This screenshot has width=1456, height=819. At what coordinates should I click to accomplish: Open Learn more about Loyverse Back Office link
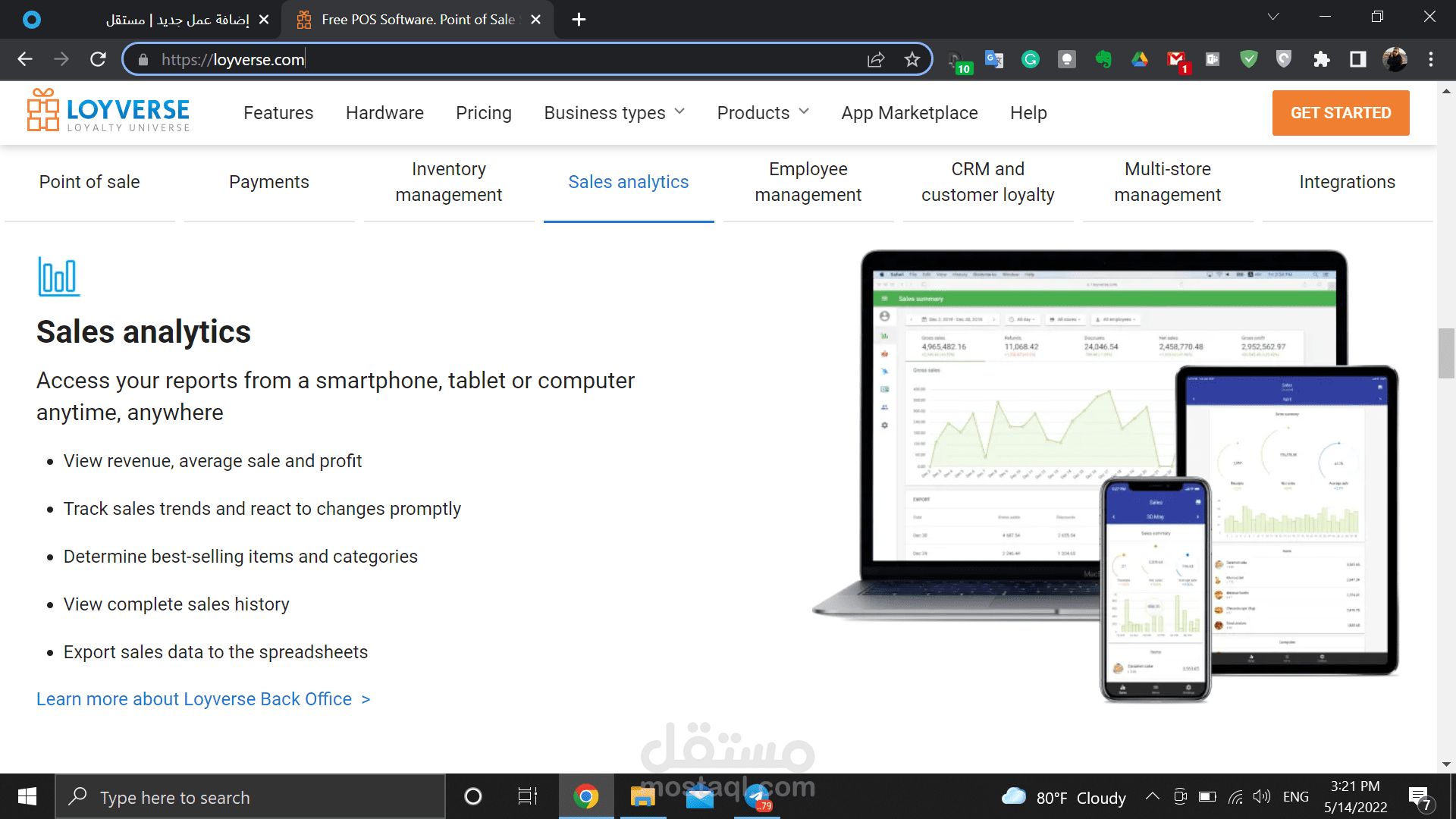point(203,699)
